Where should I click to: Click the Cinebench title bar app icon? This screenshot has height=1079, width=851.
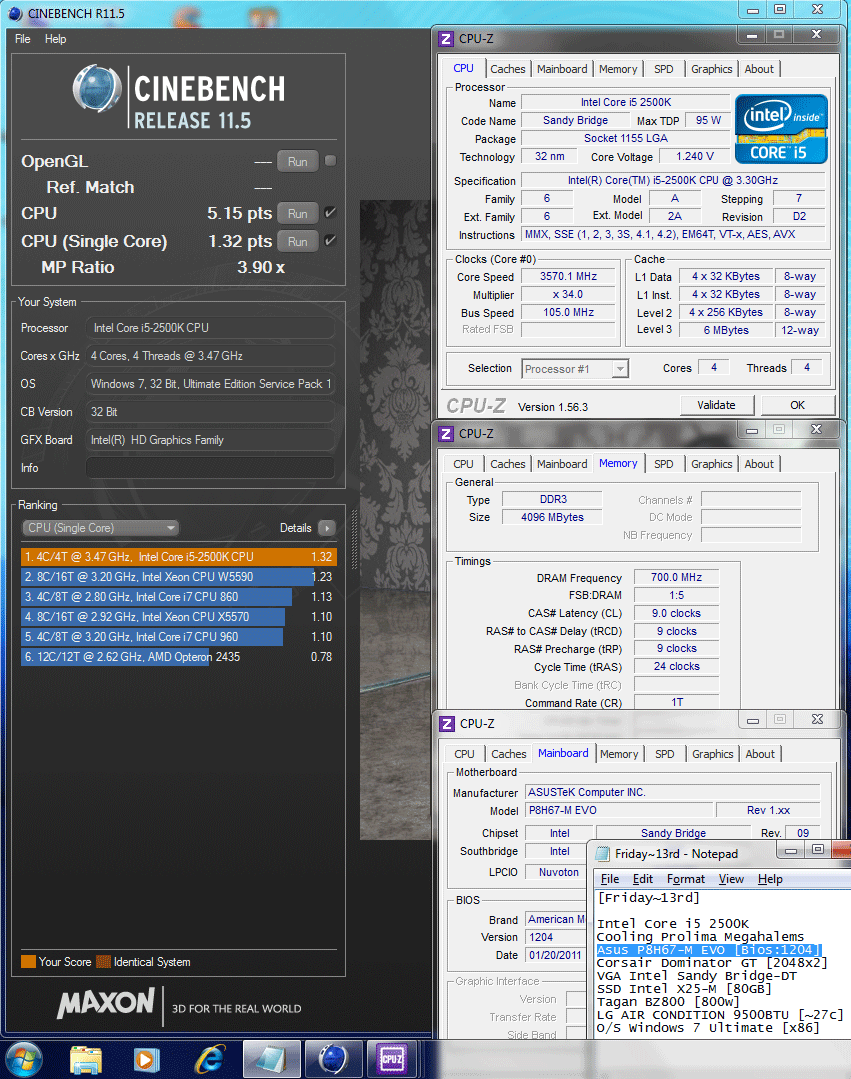15,13
